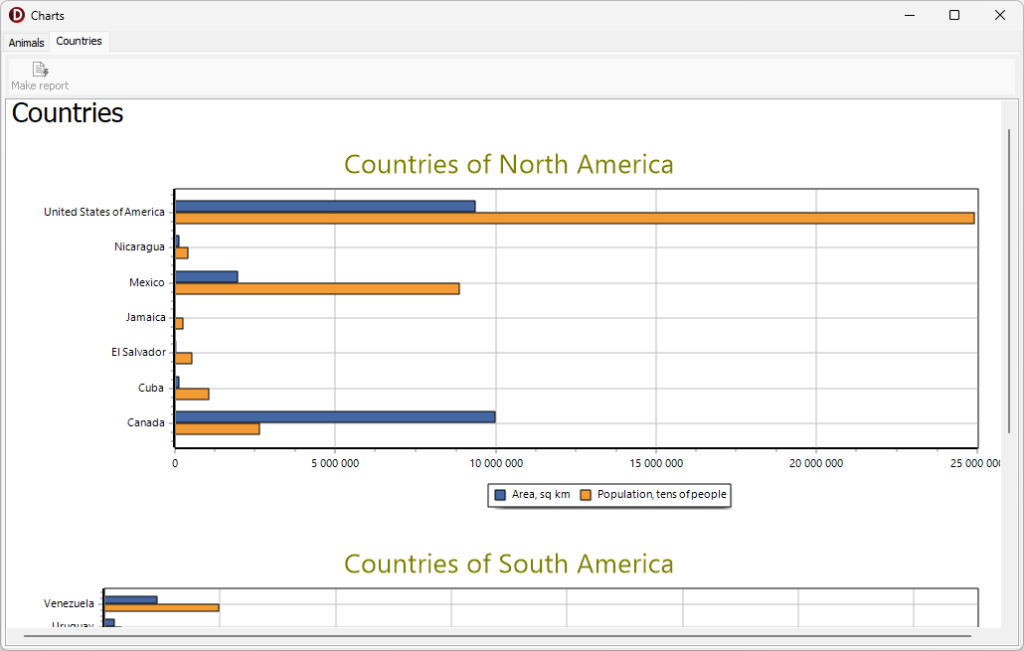This screenshot has height=651, width=1024.
Task: Click Cuba's orange population bar
Action: coord(191,394)
